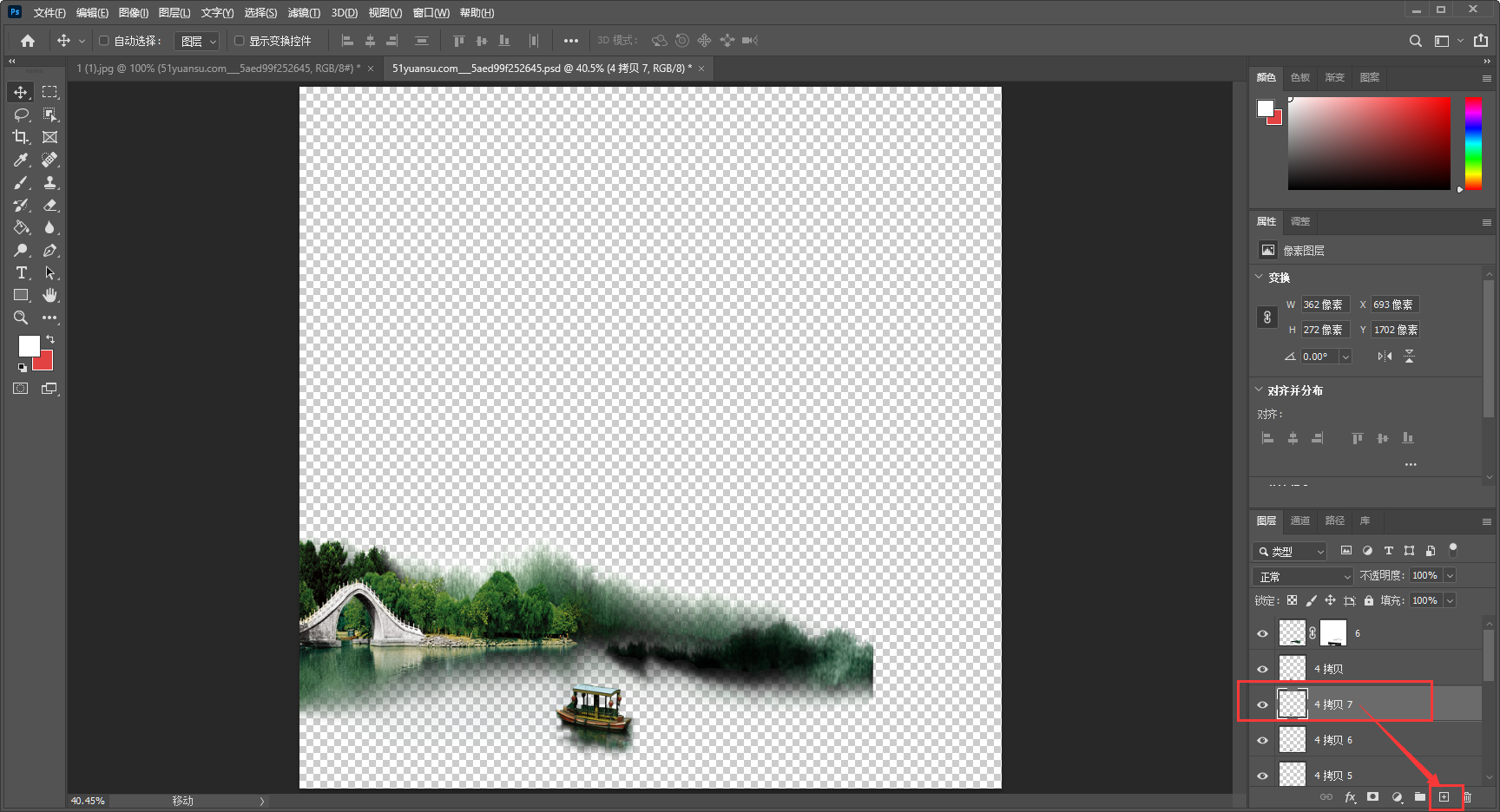Open the rotation angle dropdown
The image size is (1500, 812).
tap(1345, 357)
